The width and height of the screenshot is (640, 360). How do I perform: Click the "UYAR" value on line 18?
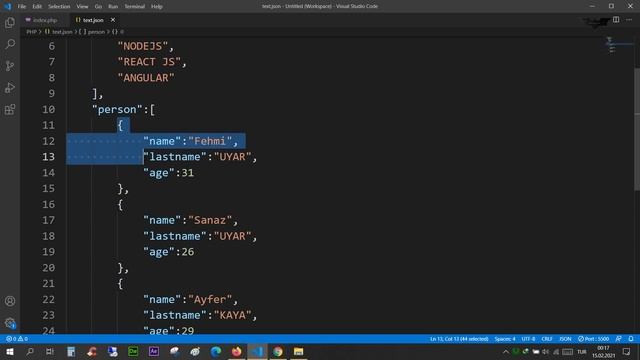pyautogui.click(x=233, y=236)
